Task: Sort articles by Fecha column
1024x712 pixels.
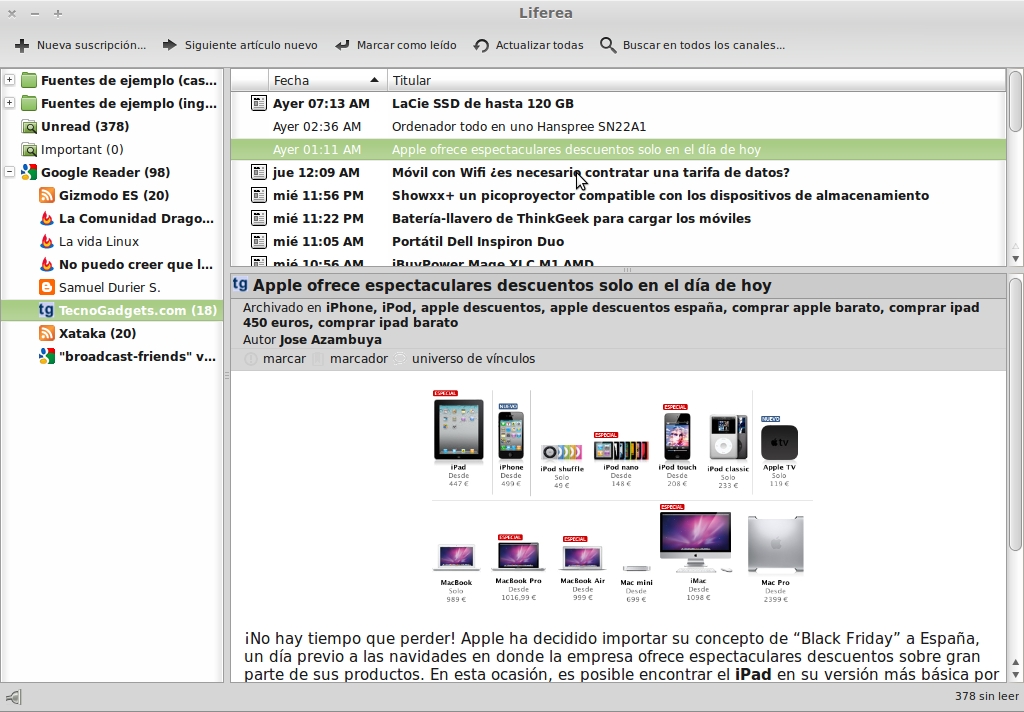Action: (x=327, y=80)
